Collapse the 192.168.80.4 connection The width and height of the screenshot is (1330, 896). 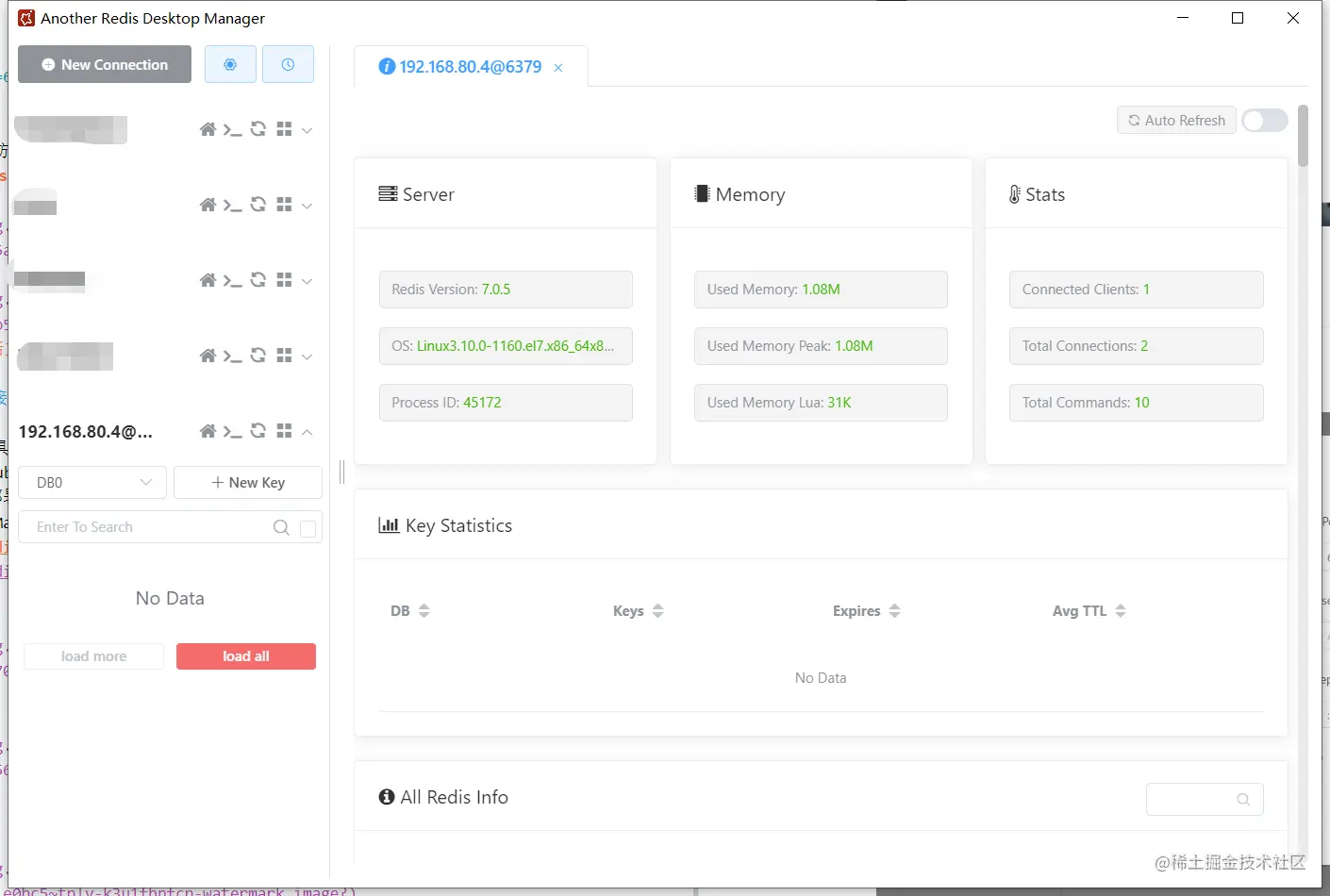pos(307,432)
